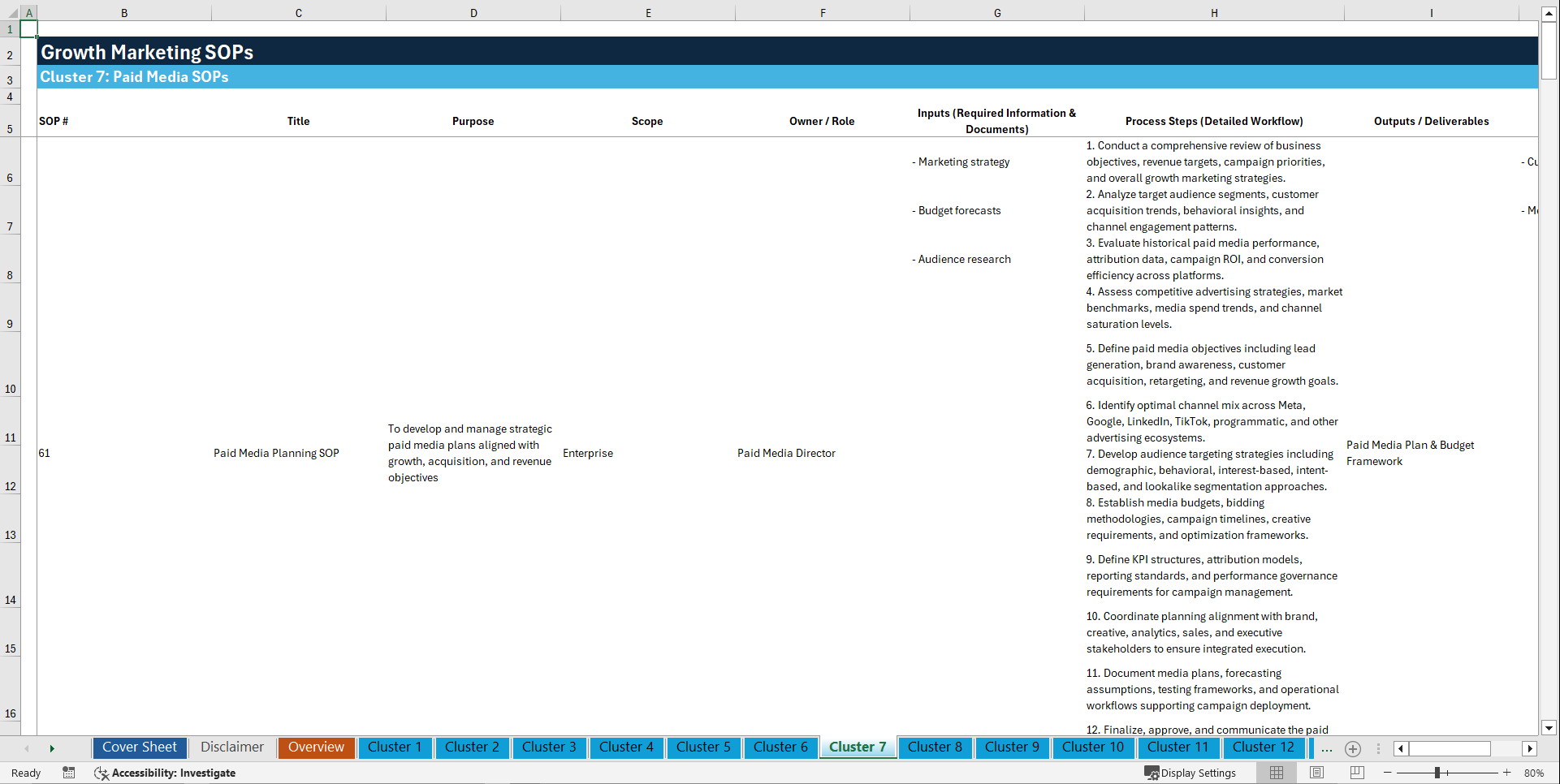
Task: Select the Paid Media Director cell
Action: point(786,453)
